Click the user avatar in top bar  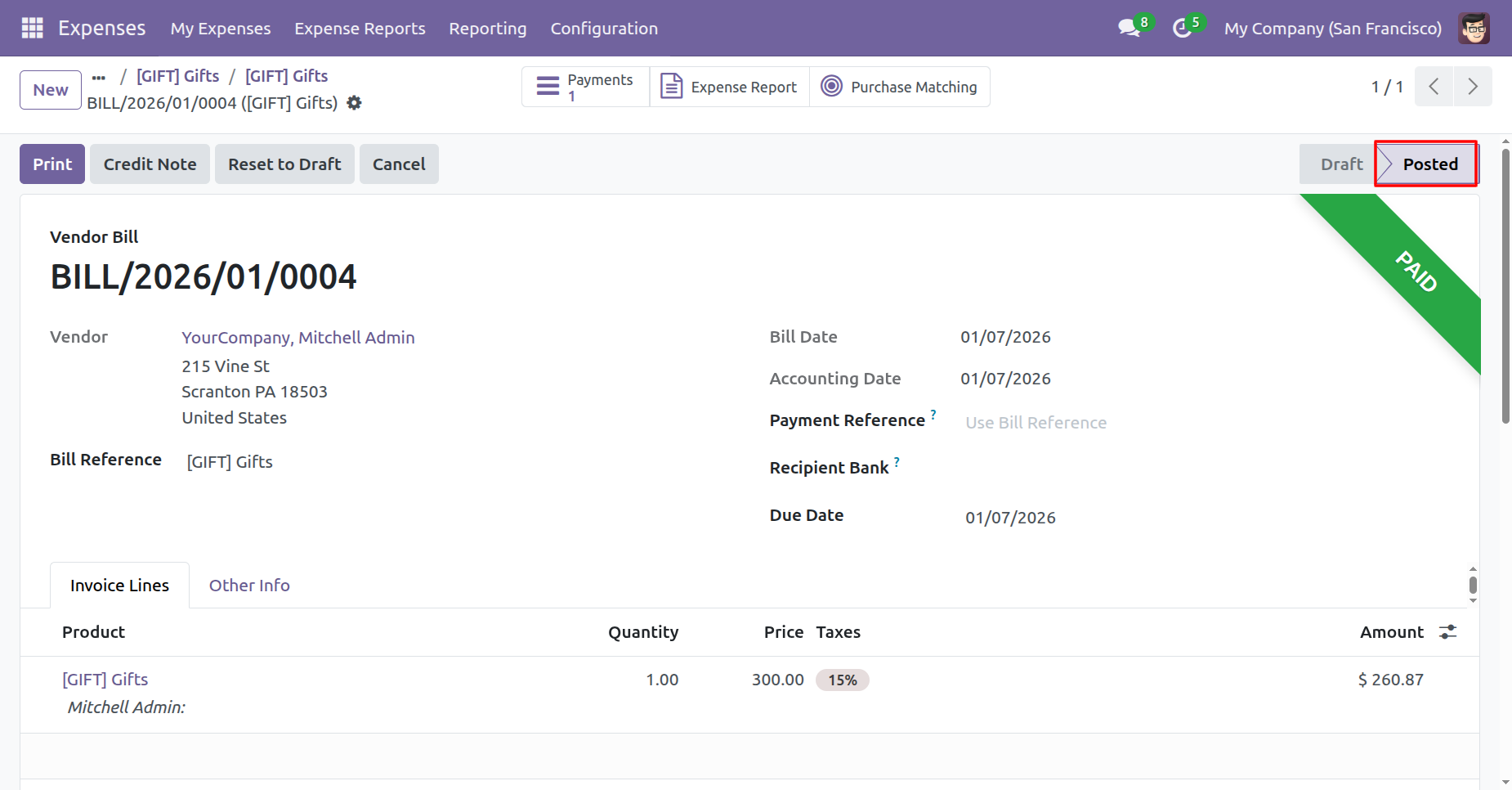[x=1474, y=28]
